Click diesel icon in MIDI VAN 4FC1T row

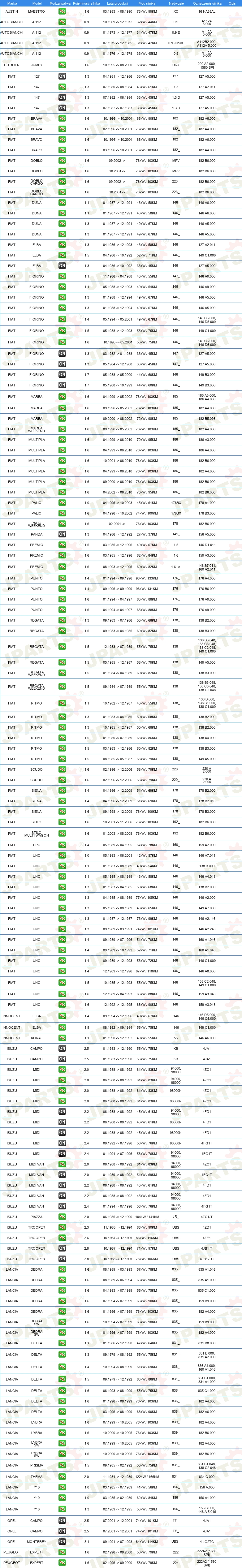pos(62,1175)
